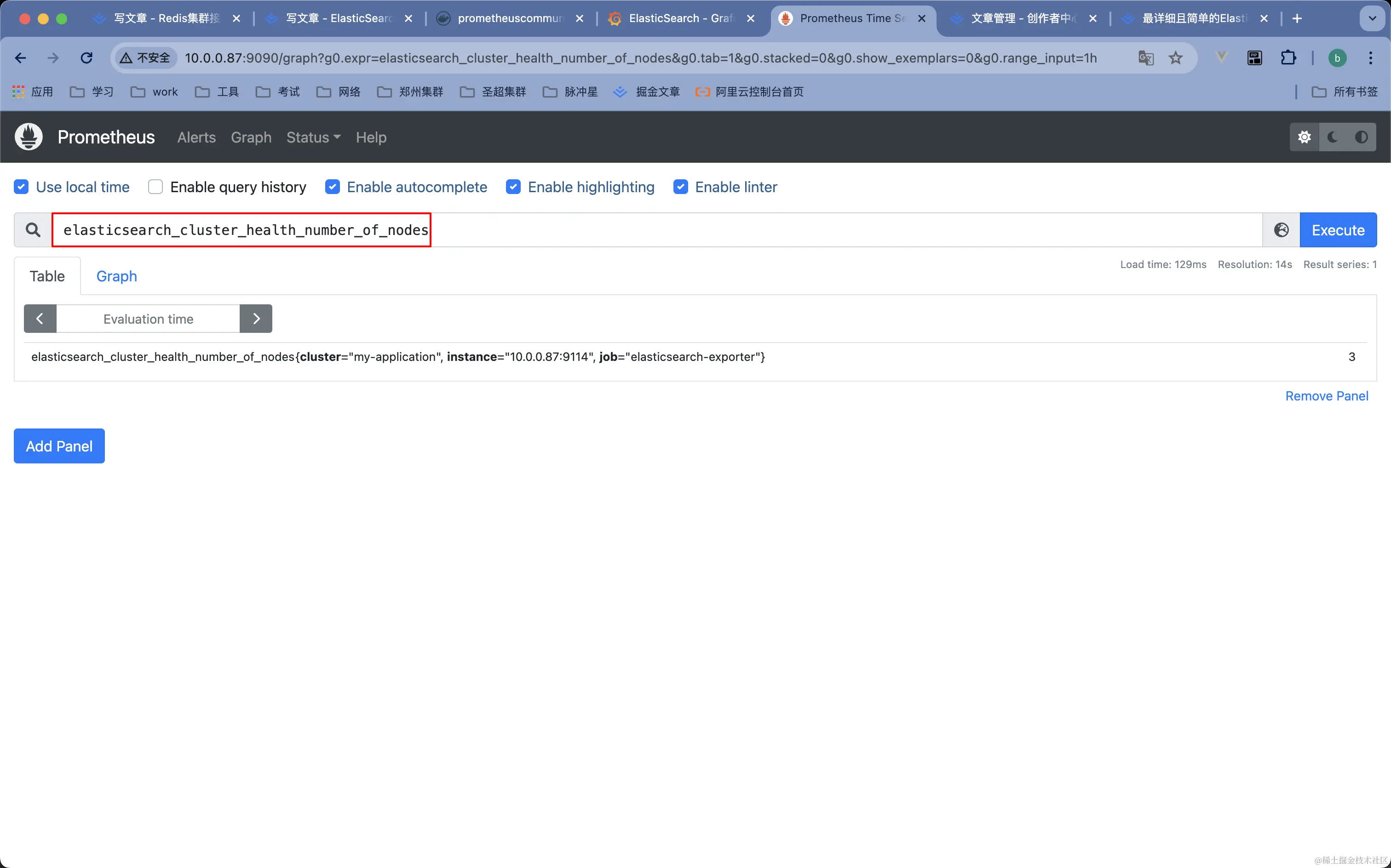Toggle Enable linter checkbox

(x=681, y=187)
